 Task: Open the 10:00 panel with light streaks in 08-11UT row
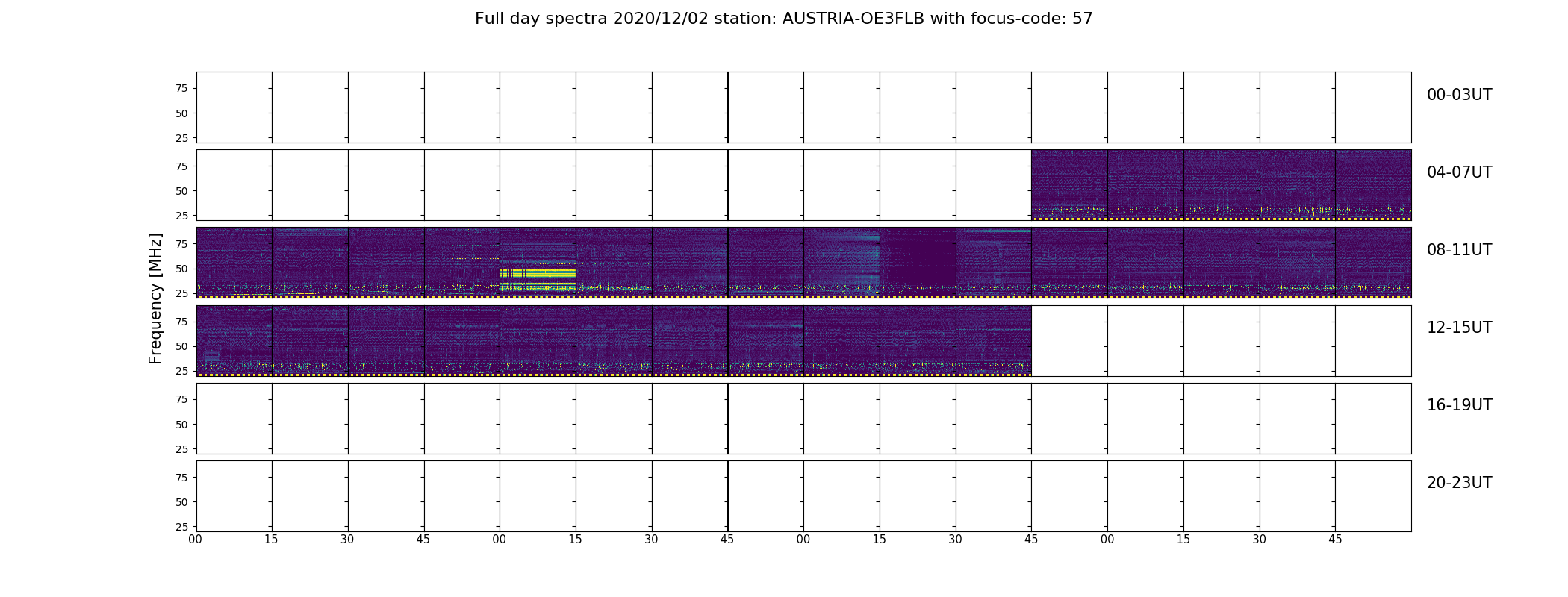coord(841,263)
